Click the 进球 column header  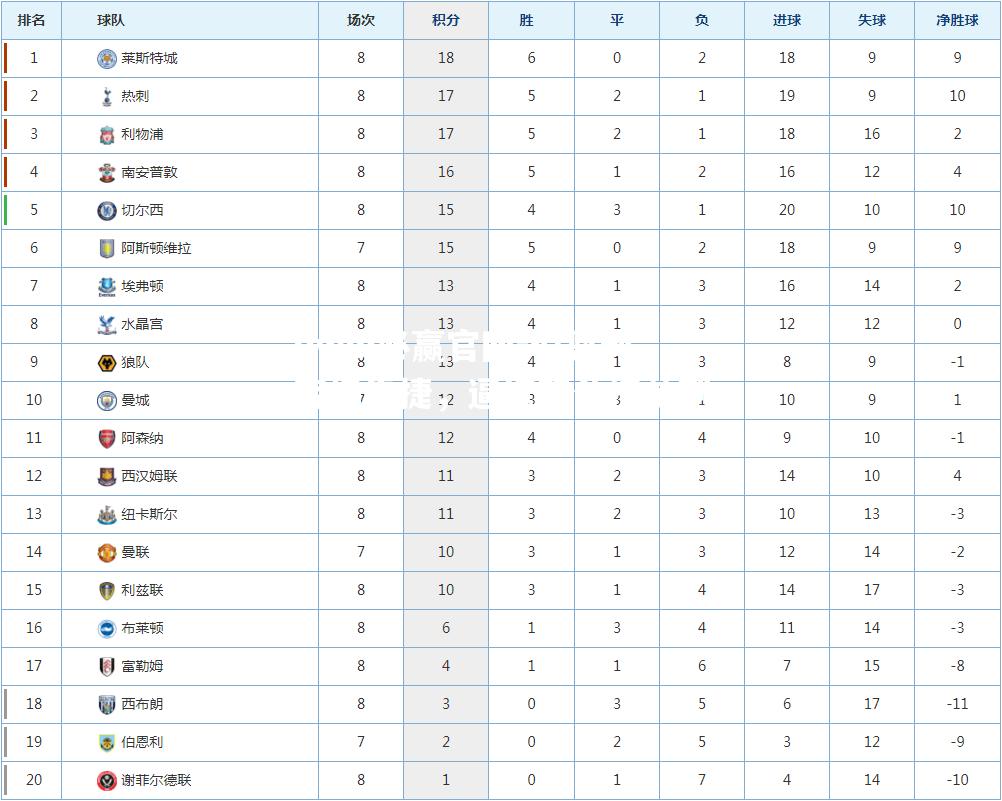pyautogui.click(x=787, y=20)
